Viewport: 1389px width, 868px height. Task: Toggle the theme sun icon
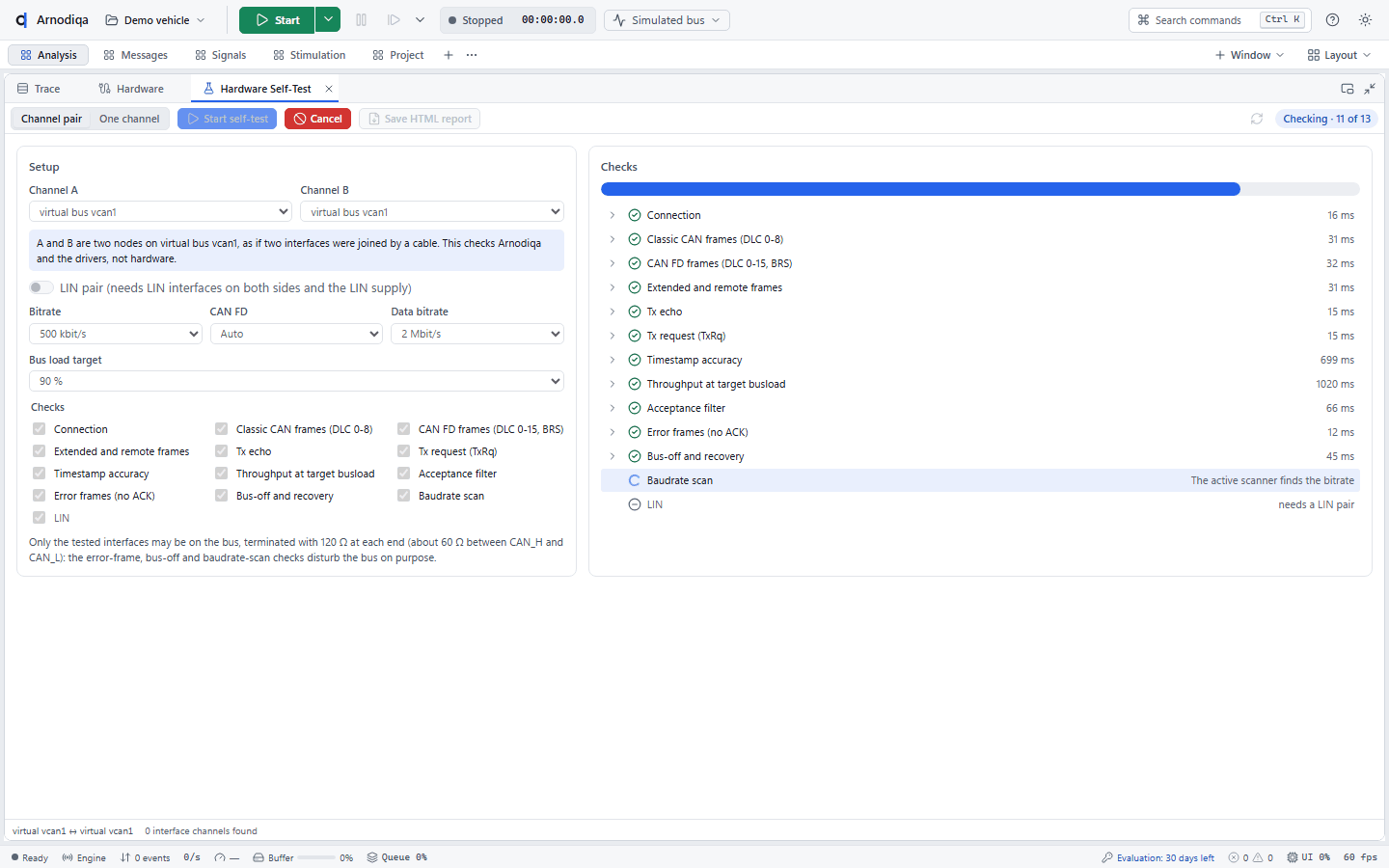click(1365, 20)
